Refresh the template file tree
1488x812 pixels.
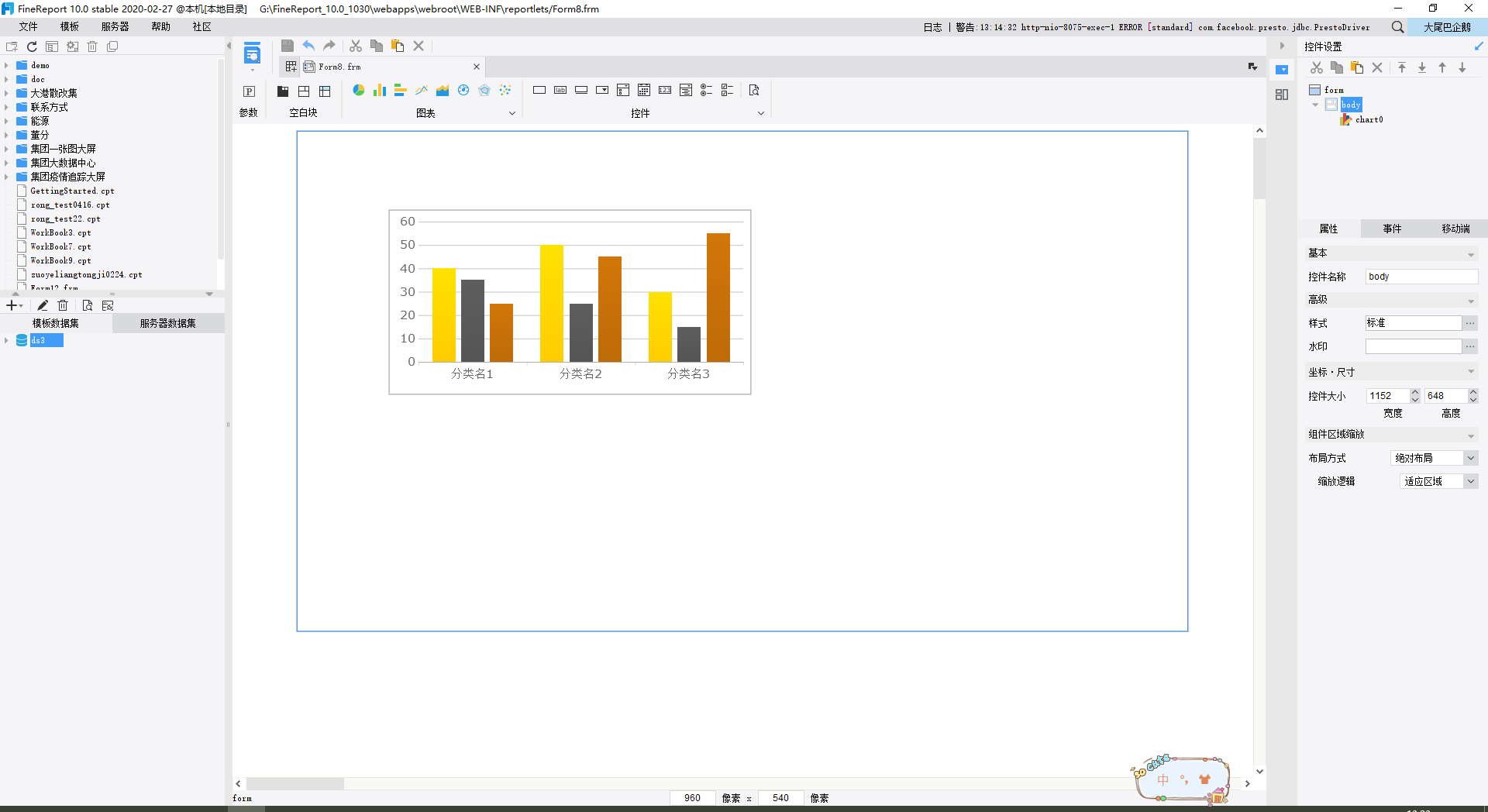32,46
